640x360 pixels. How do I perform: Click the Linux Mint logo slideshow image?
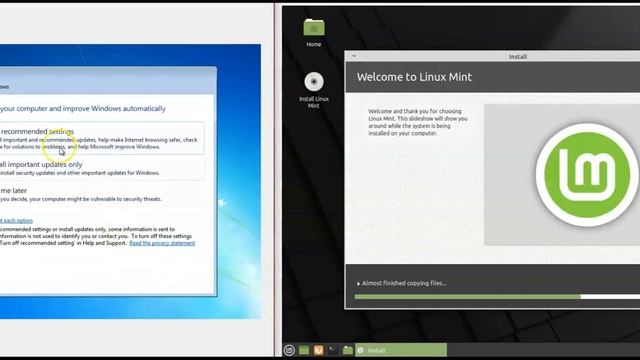(x=562, y=175)
